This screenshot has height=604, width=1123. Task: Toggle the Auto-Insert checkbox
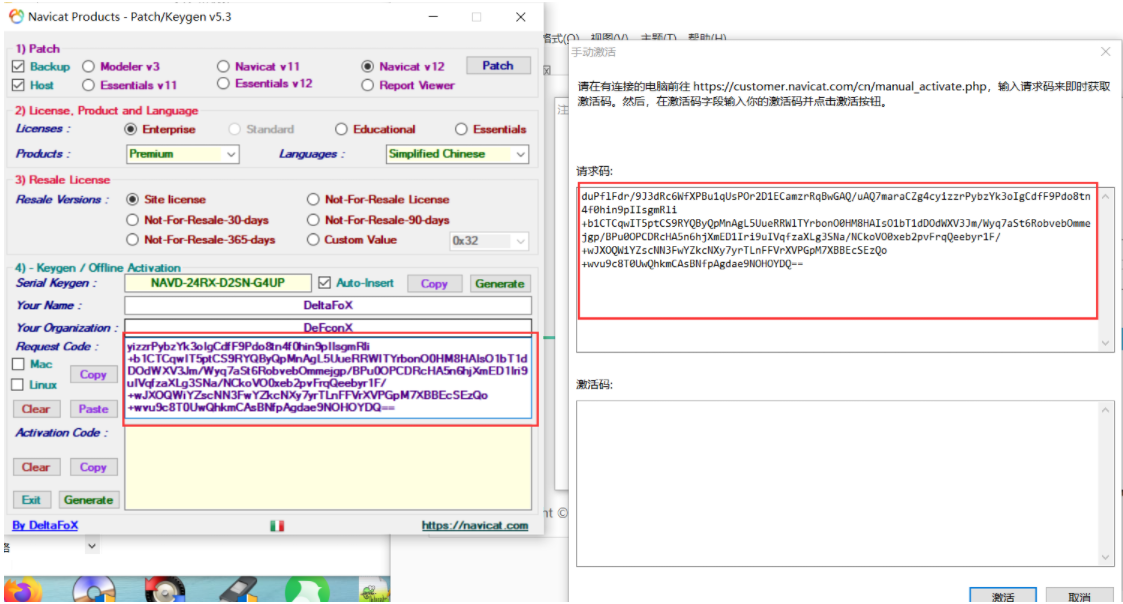click(324, 283)
